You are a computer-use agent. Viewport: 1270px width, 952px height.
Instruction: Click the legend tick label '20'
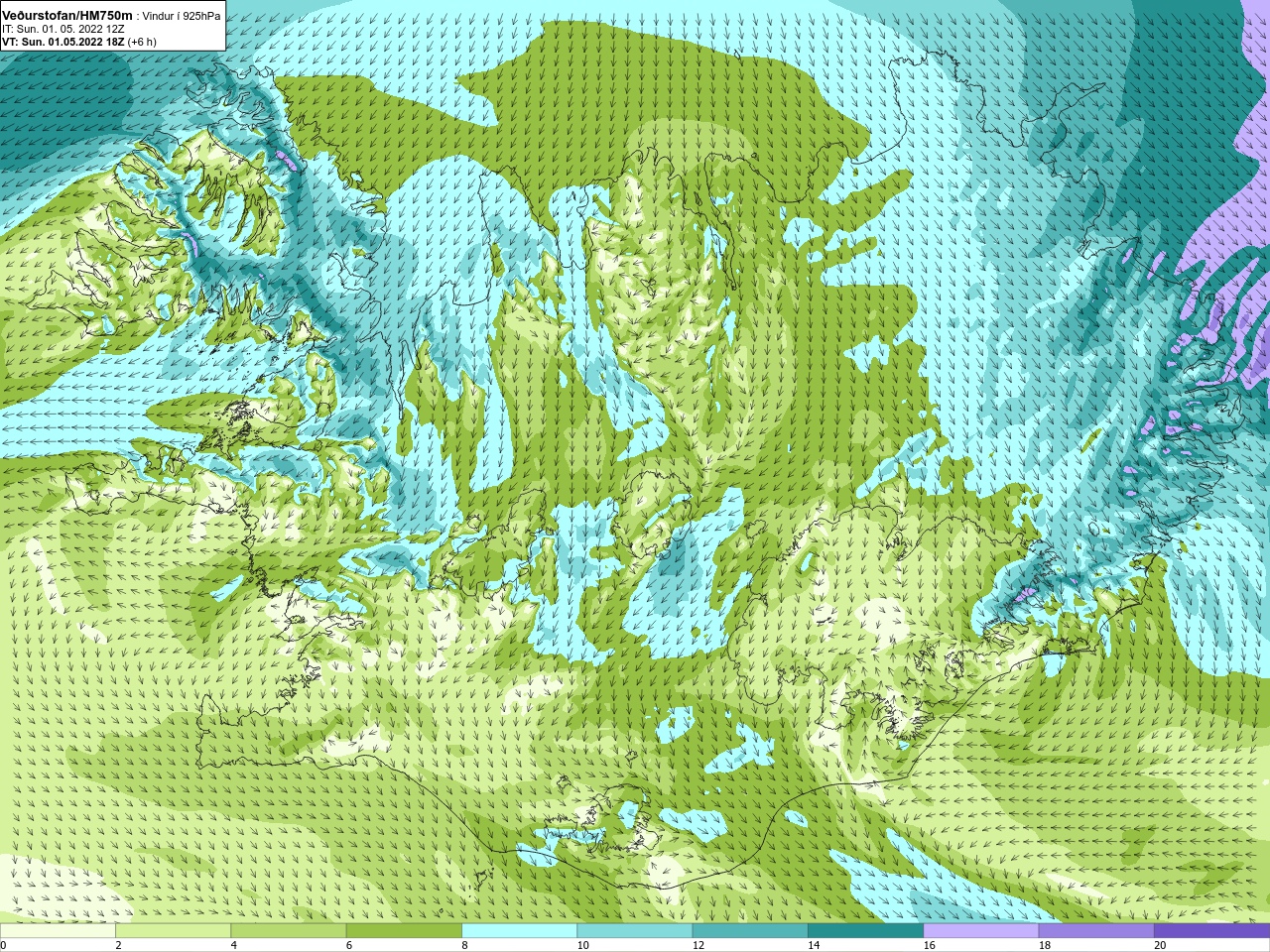click(x=1160, y=945)
